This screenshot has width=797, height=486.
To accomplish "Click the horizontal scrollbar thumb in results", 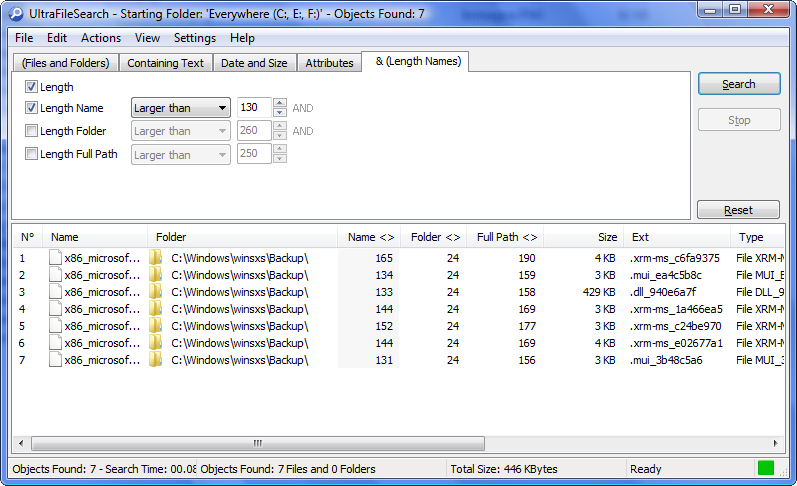I will [x=258, y=443].
